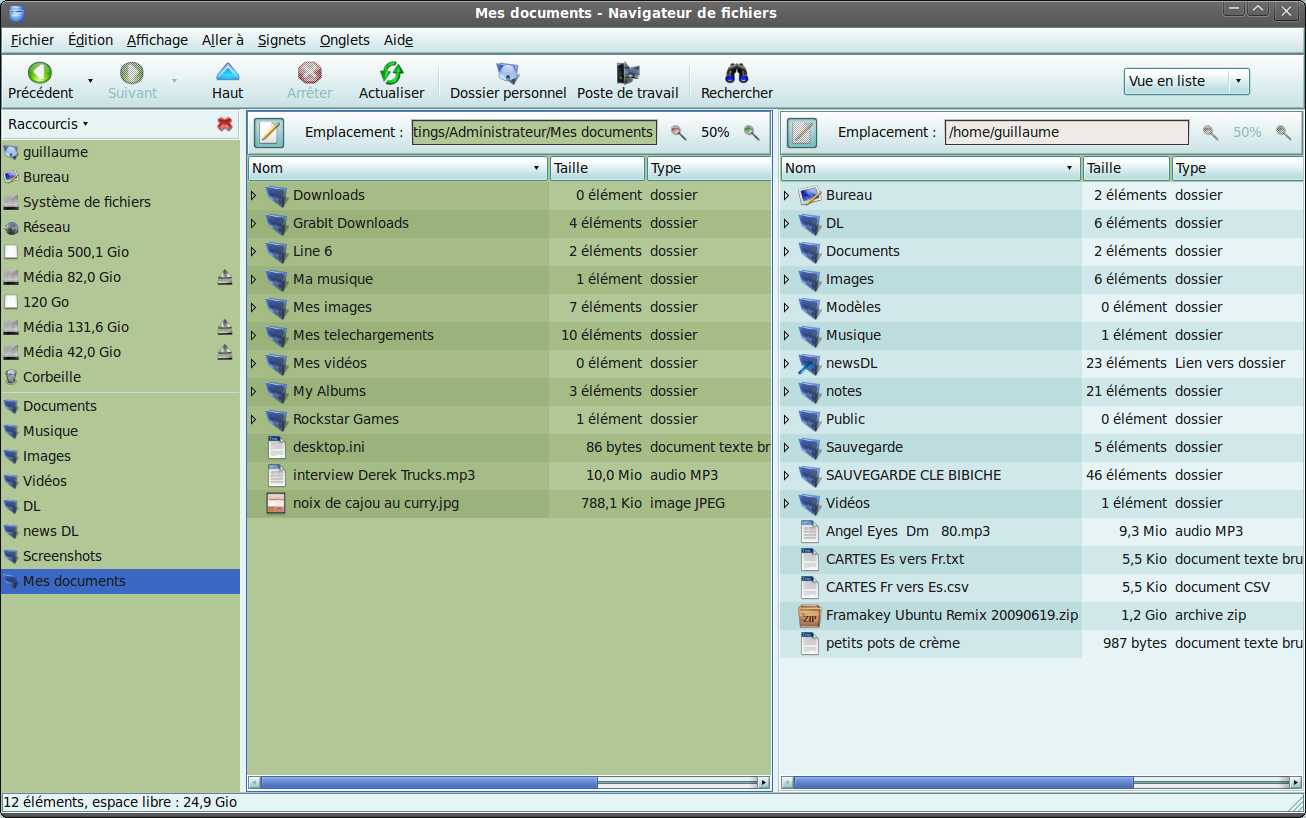Open the Signets menu
This screenshot has width=1306, height=818.
(282, 40)
